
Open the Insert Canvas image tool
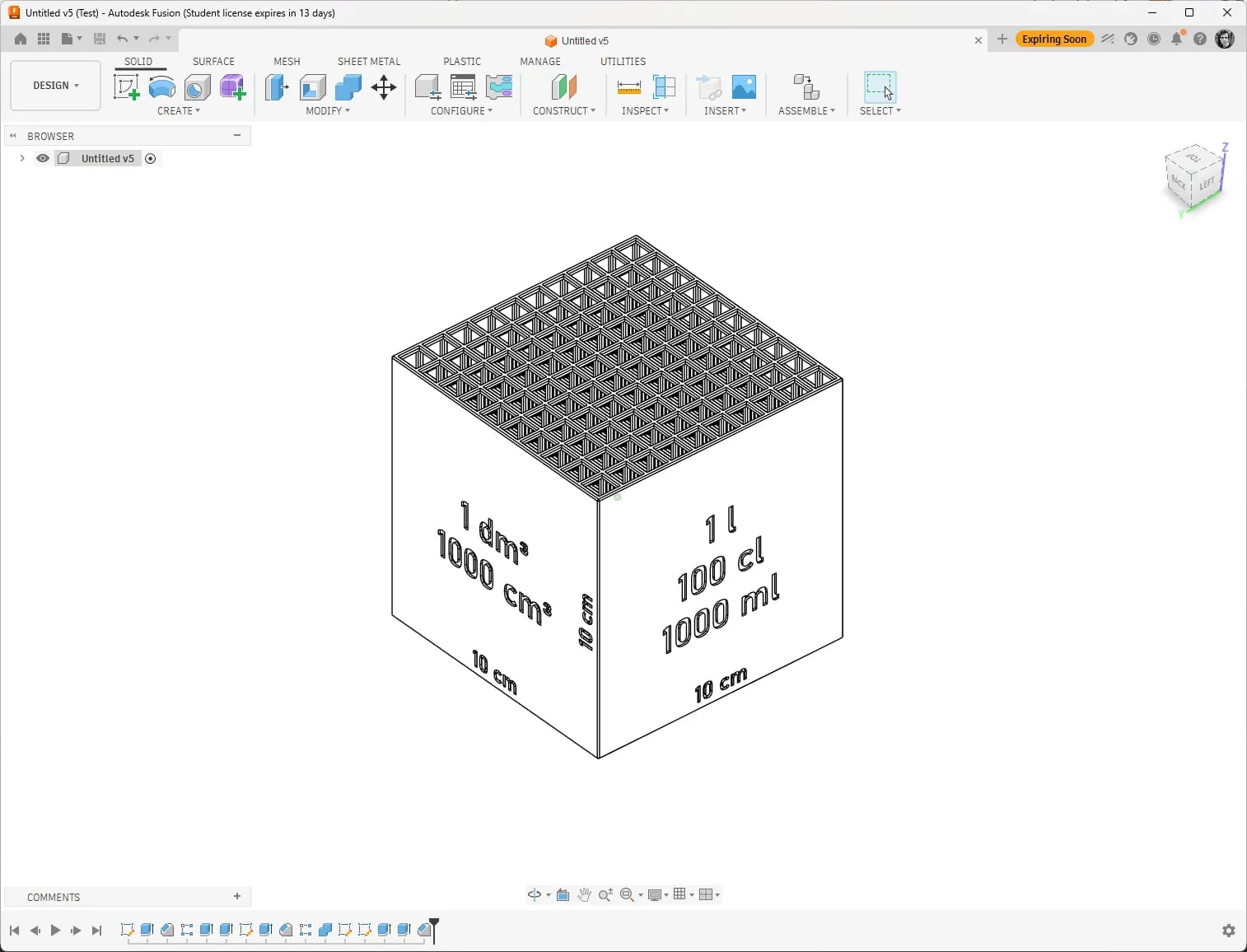coord(744,86)
